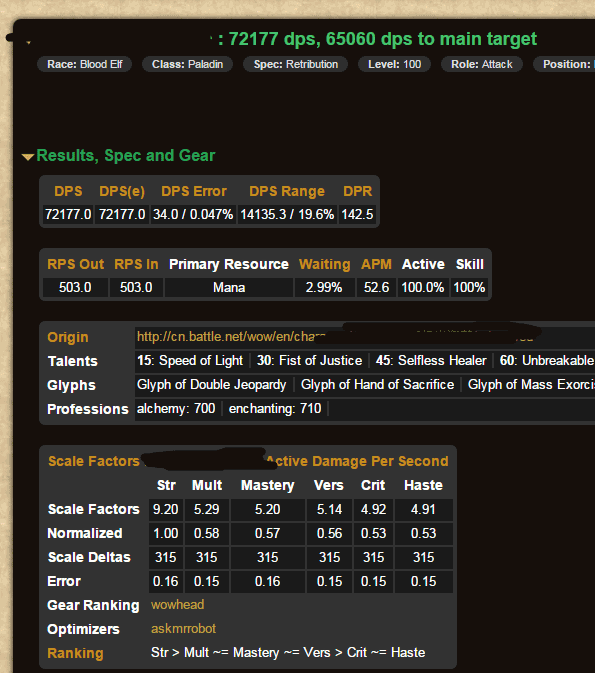Click the Ranking label at bottom
Viewport: 595px width, 673px height.
75,653
